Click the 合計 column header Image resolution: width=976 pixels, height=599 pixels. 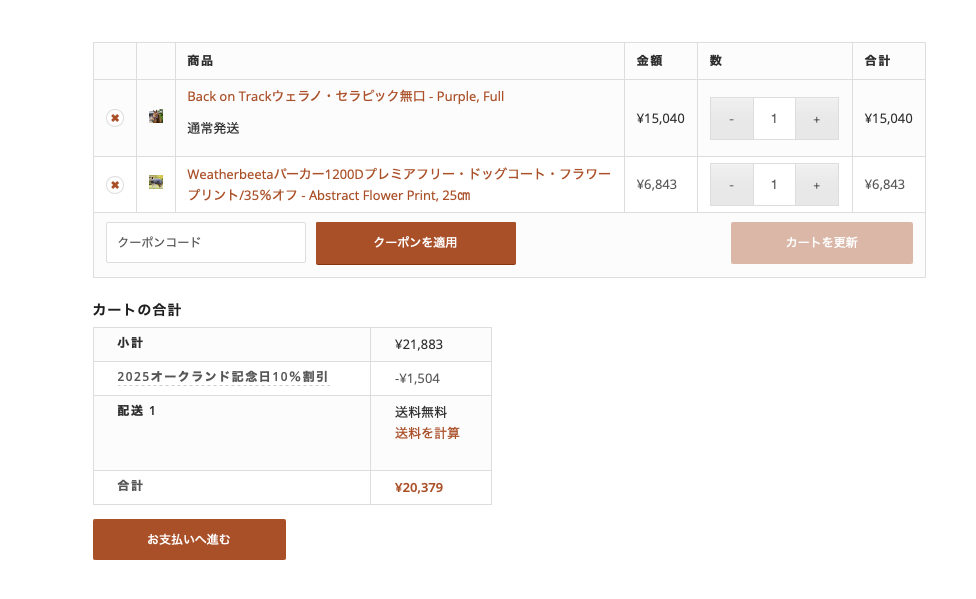(877, 61)
